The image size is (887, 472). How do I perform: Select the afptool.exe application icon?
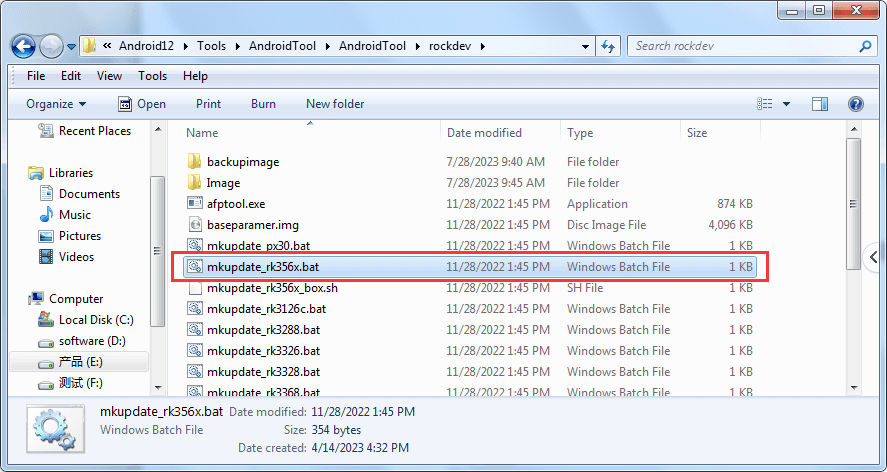point(195,204)
